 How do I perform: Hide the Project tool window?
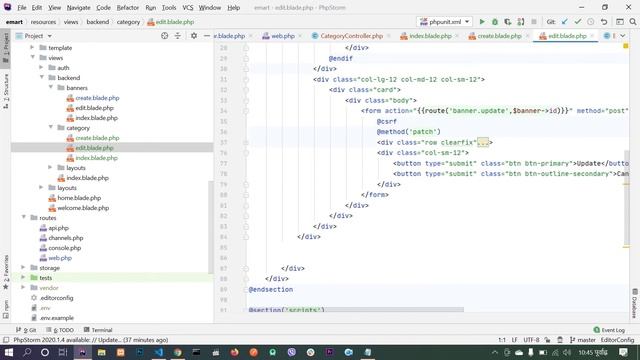[x=207, y=36]
